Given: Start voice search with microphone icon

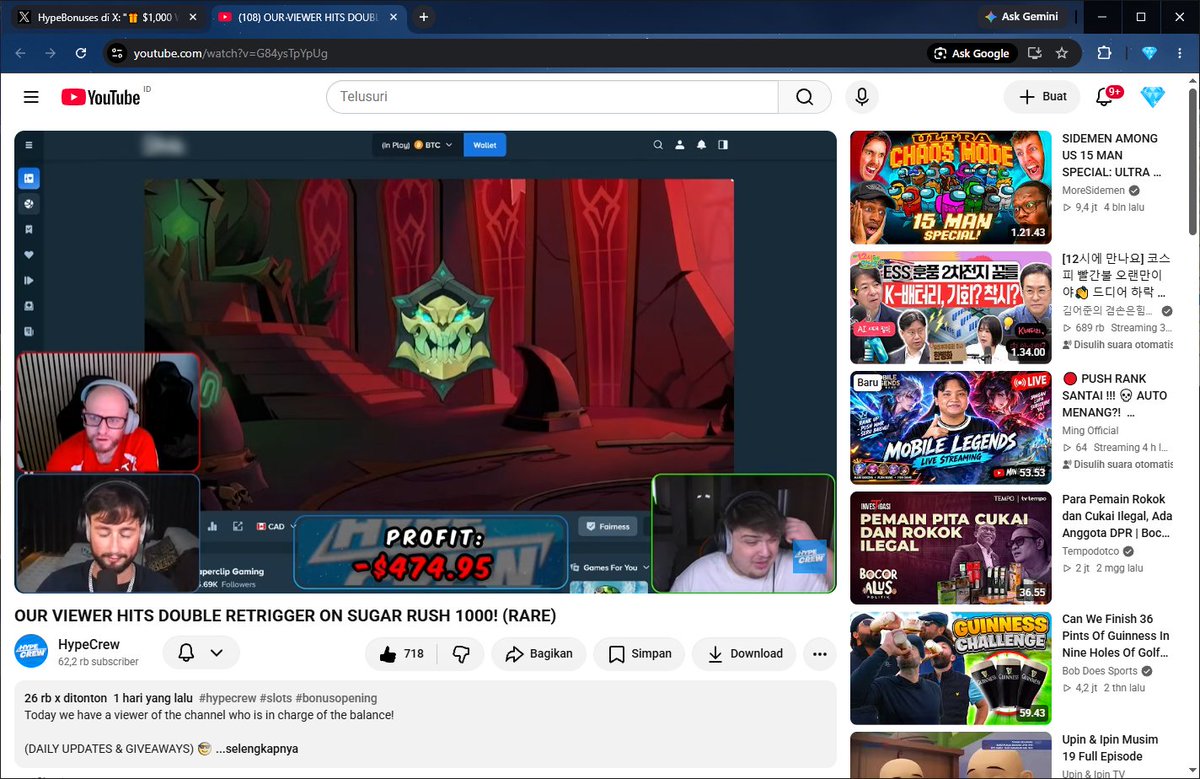Looking at the screenshot, I should coord(861,97).
